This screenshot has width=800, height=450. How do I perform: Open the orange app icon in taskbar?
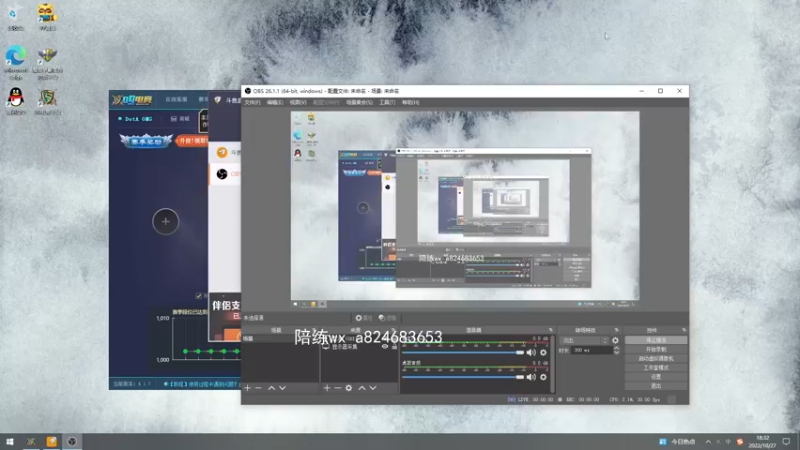tap(52, 442)
